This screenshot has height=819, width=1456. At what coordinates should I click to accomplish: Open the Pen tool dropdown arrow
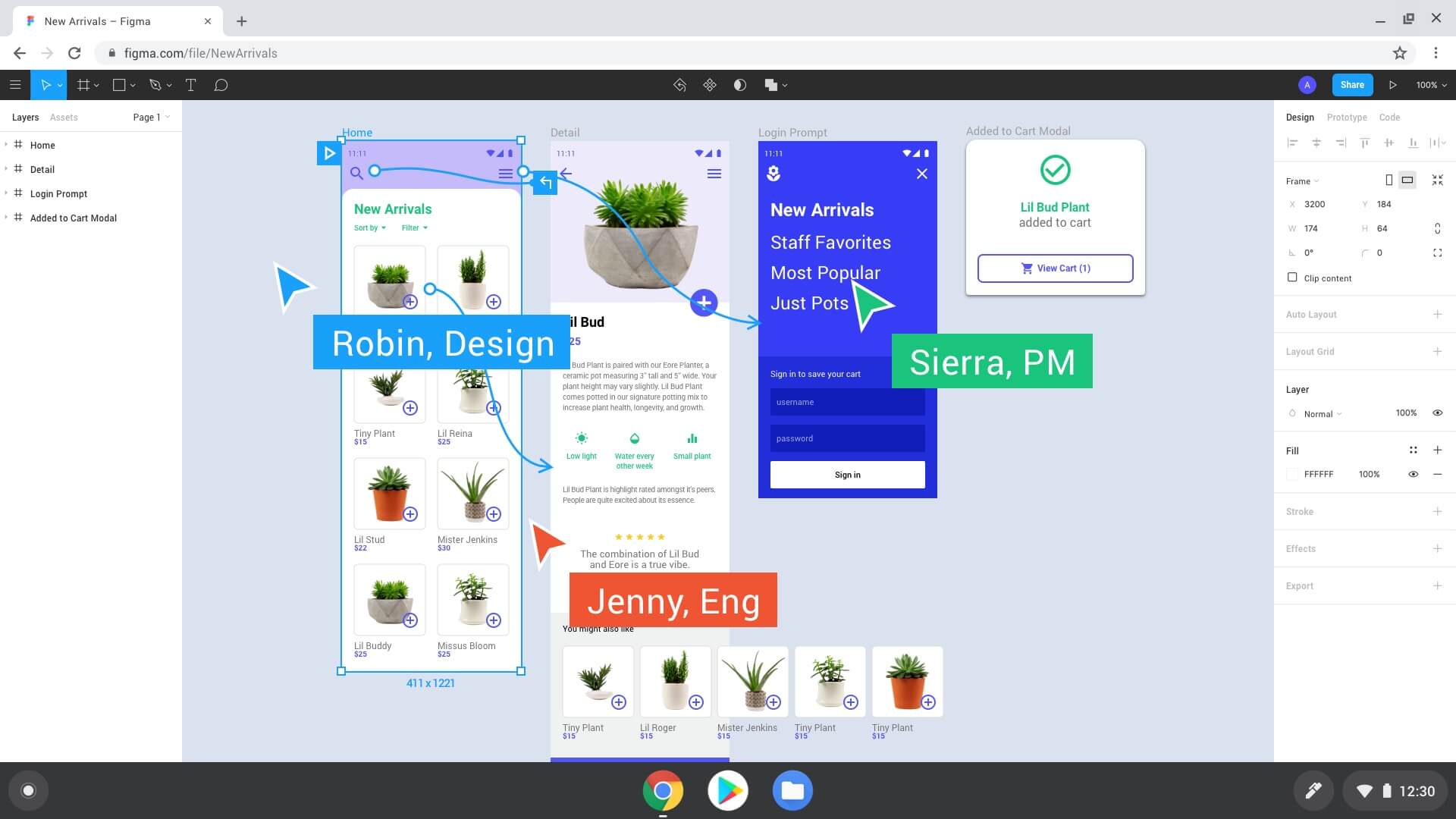coord(169,86)
